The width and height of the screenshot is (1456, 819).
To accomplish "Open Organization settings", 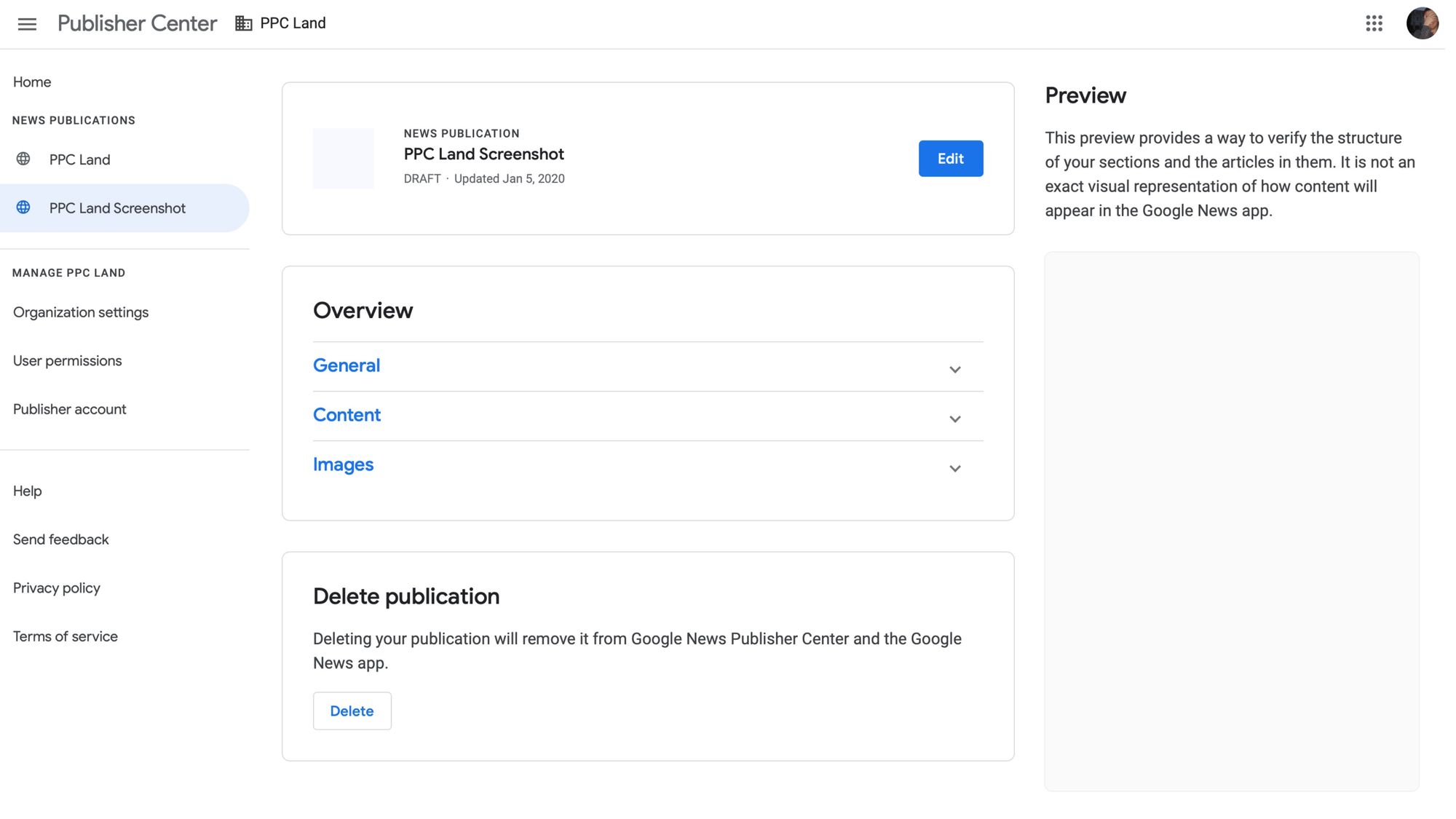I will pyautogui.click(x=80, y=312).
